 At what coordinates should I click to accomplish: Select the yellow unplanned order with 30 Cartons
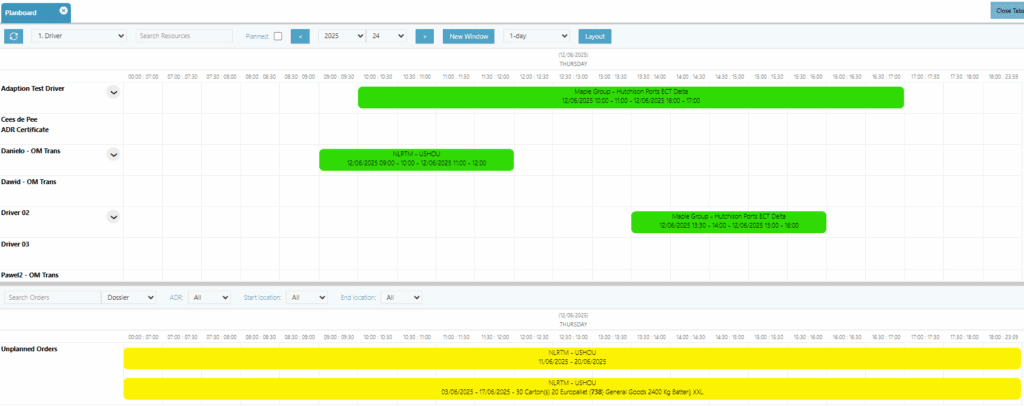pyautogui.click(x=572, y=389)
